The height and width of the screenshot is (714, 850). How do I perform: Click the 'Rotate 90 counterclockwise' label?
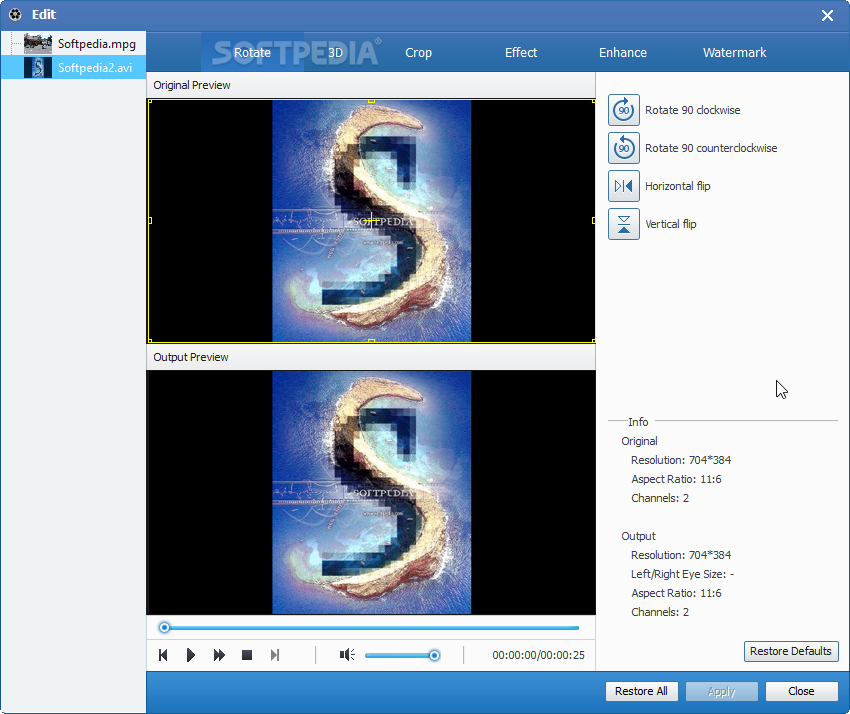pyautogui.click(x=711, y=148)
